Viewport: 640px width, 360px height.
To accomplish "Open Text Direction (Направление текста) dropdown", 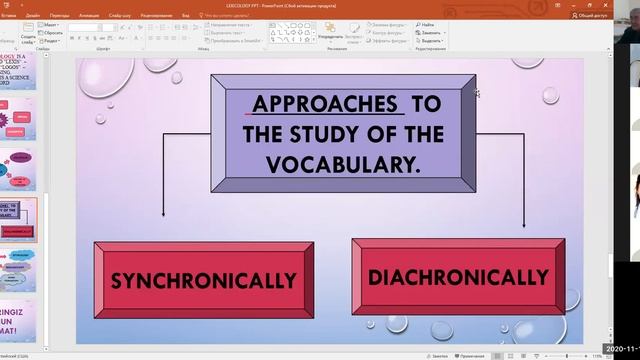I will [229, 25].
